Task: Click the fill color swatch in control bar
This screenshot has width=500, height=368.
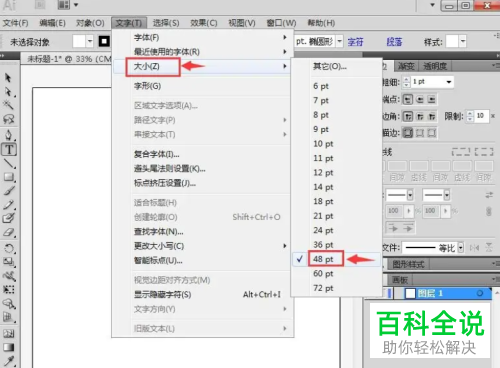Action: click(x=79, y=42)
